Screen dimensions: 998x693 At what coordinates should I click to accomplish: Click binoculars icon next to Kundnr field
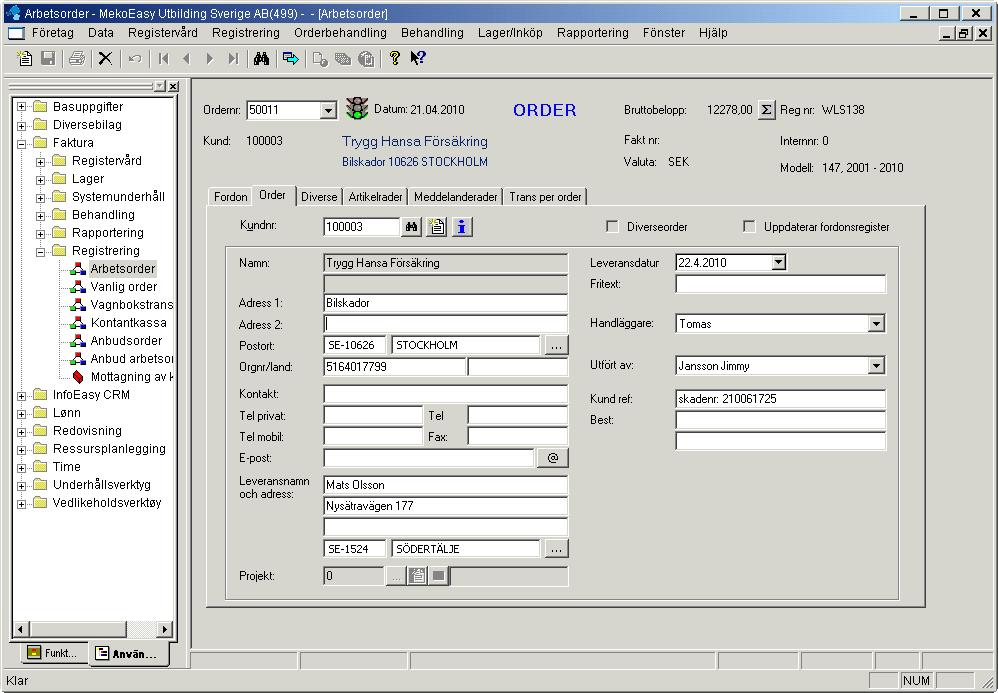coord(412,227)
